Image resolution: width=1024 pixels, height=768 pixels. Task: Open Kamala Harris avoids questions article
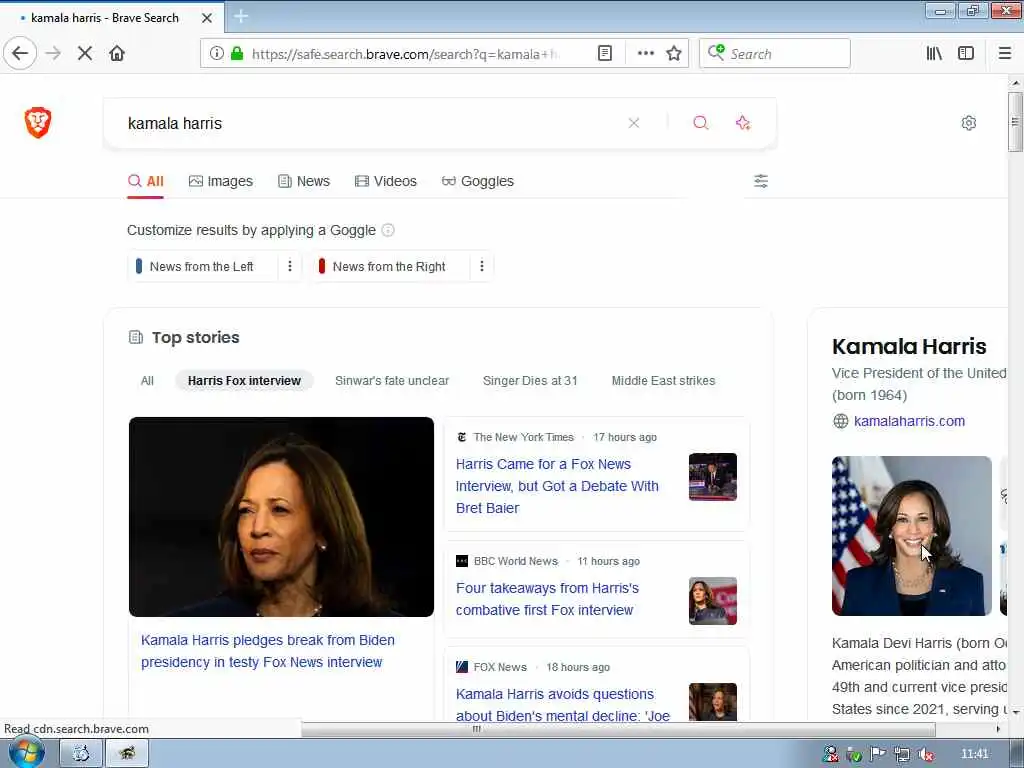pyautogui.click(x=562, y=705)
